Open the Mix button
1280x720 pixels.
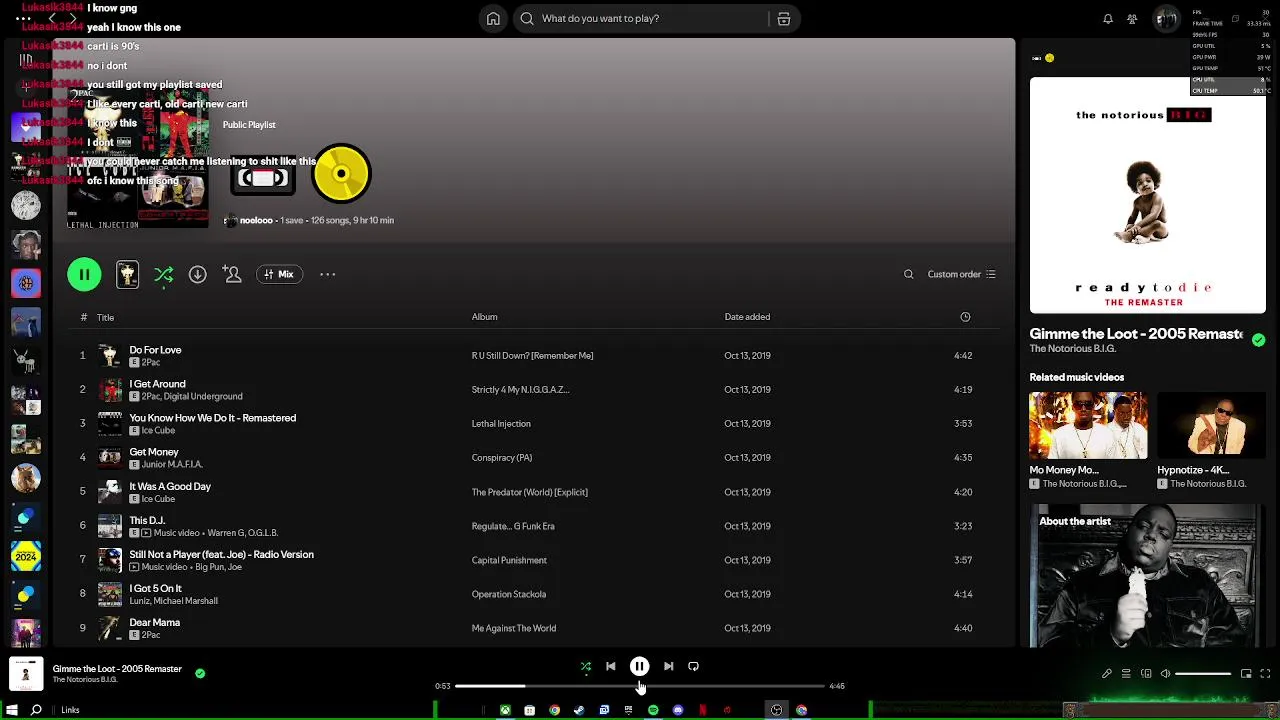coord(279,274)
